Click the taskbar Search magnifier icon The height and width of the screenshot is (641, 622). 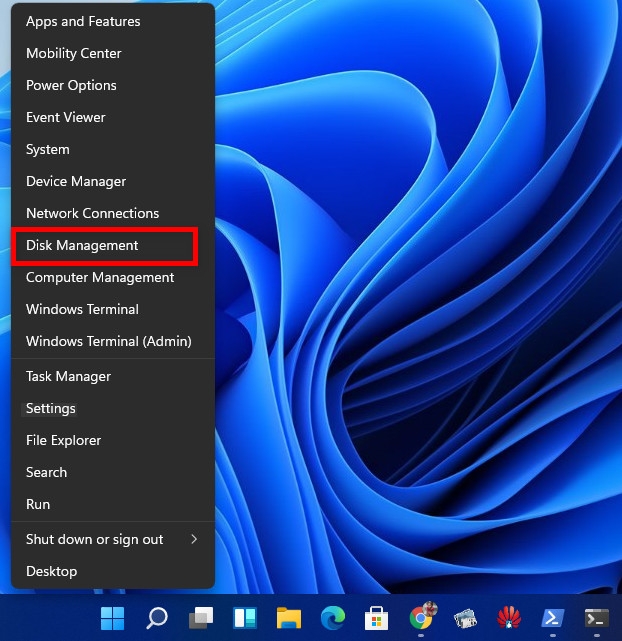(157, 618)
